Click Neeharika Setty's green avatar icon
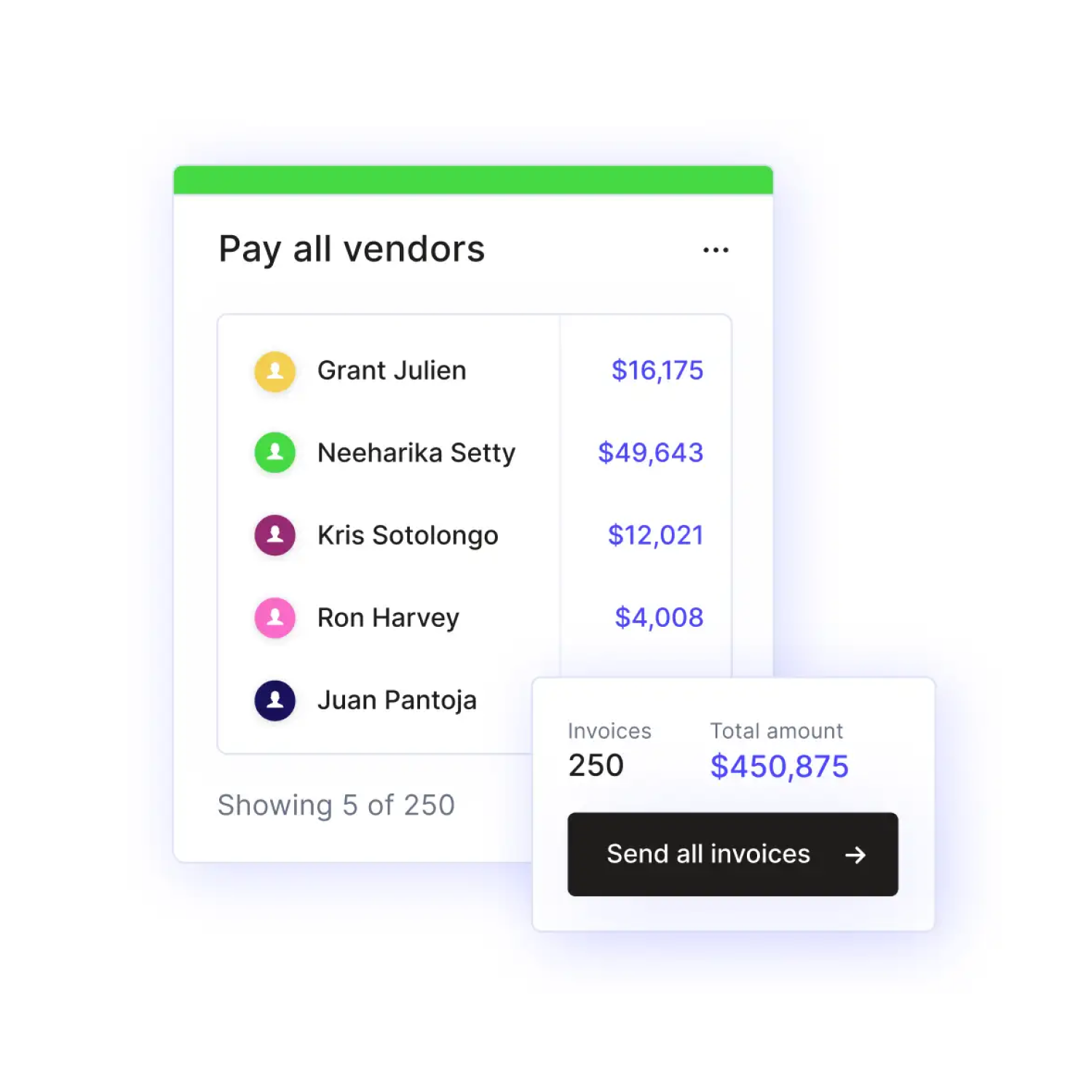 click(274, 453)
